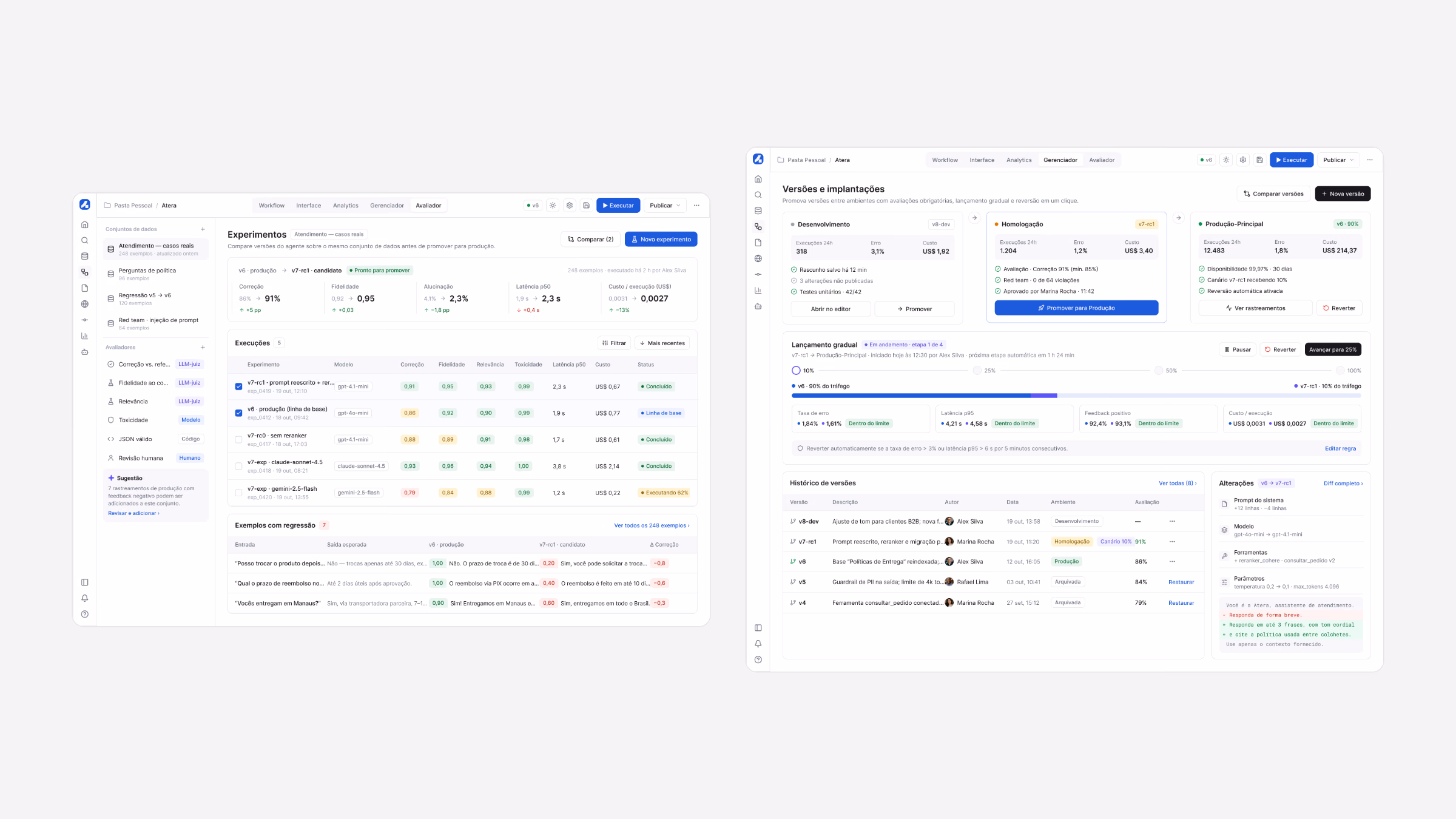Open the v6 version selector in the Gerenciador window
This screenshot has height=819, width=1456.
click(1205, 160)
